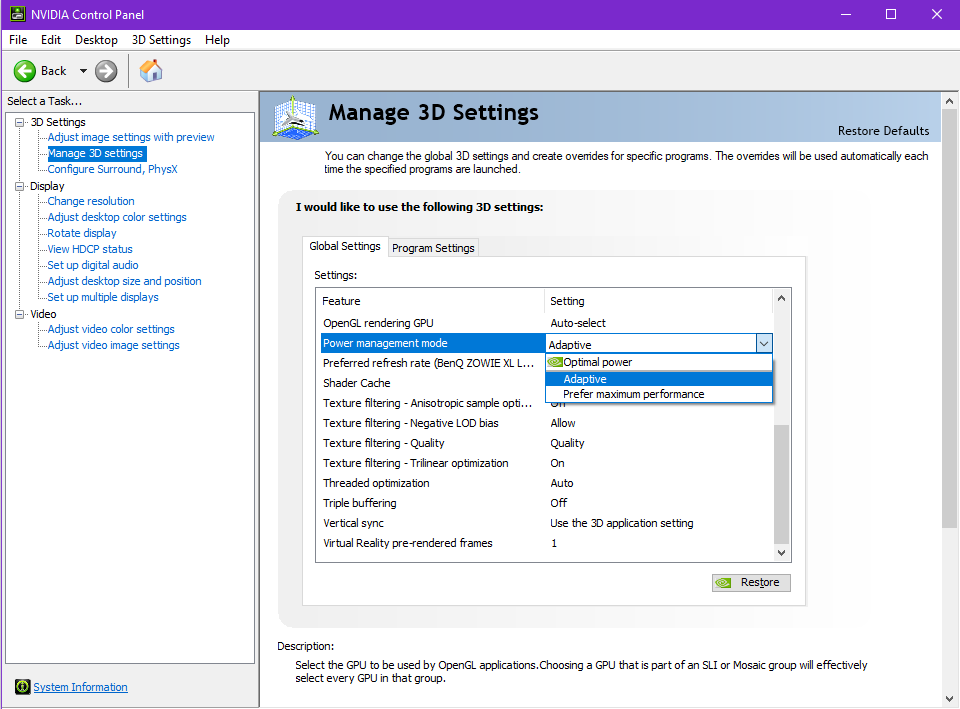
Task: Open the Back history dropdown arrow
Action: pyautogui.click(x=83, y=71)
